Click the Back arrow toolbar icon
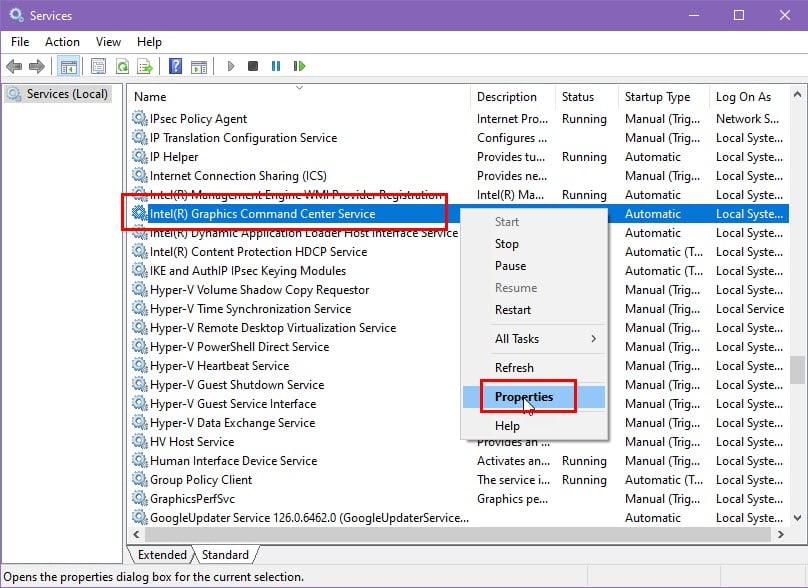The image size is (808, 588). (14, 66)
